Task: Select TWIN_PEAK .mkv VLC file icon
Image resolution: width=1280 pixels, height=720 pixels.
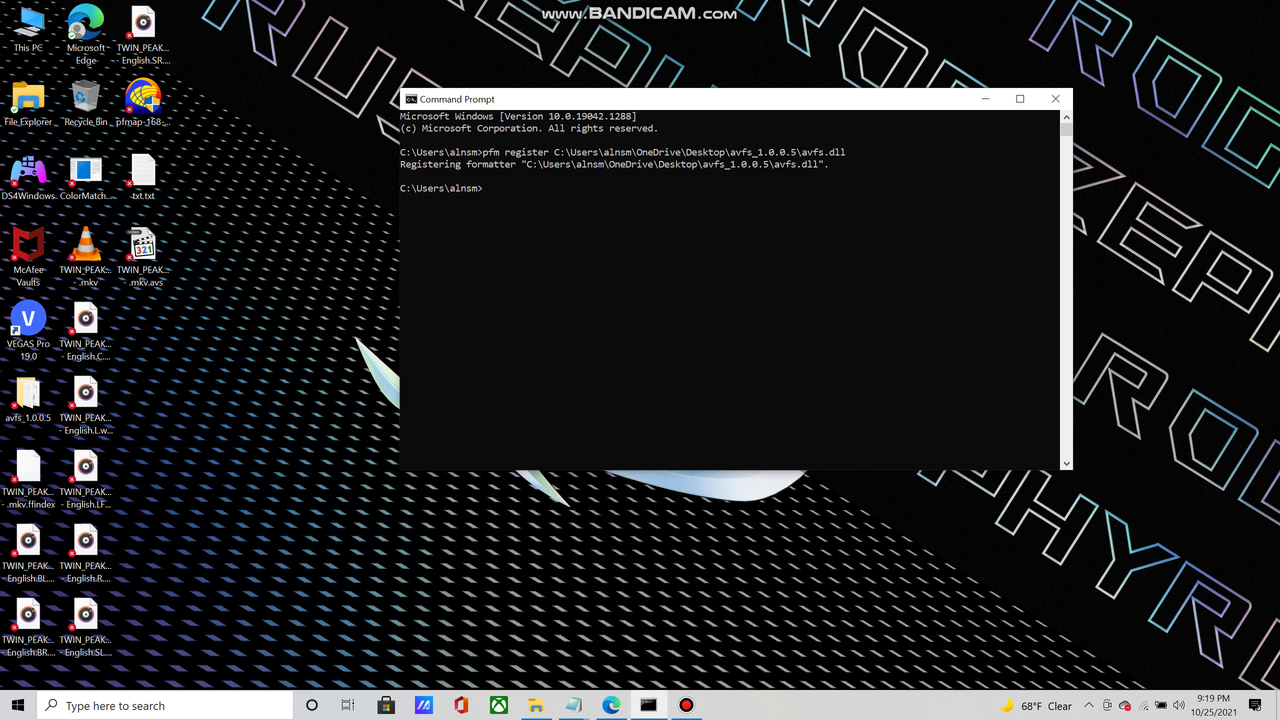Action: click(86, 258)
